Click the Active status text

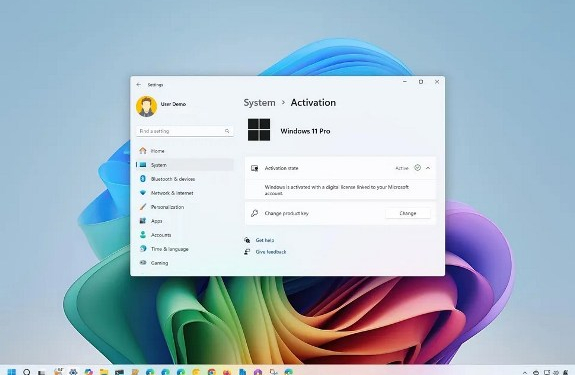click(x=402, y=168)
